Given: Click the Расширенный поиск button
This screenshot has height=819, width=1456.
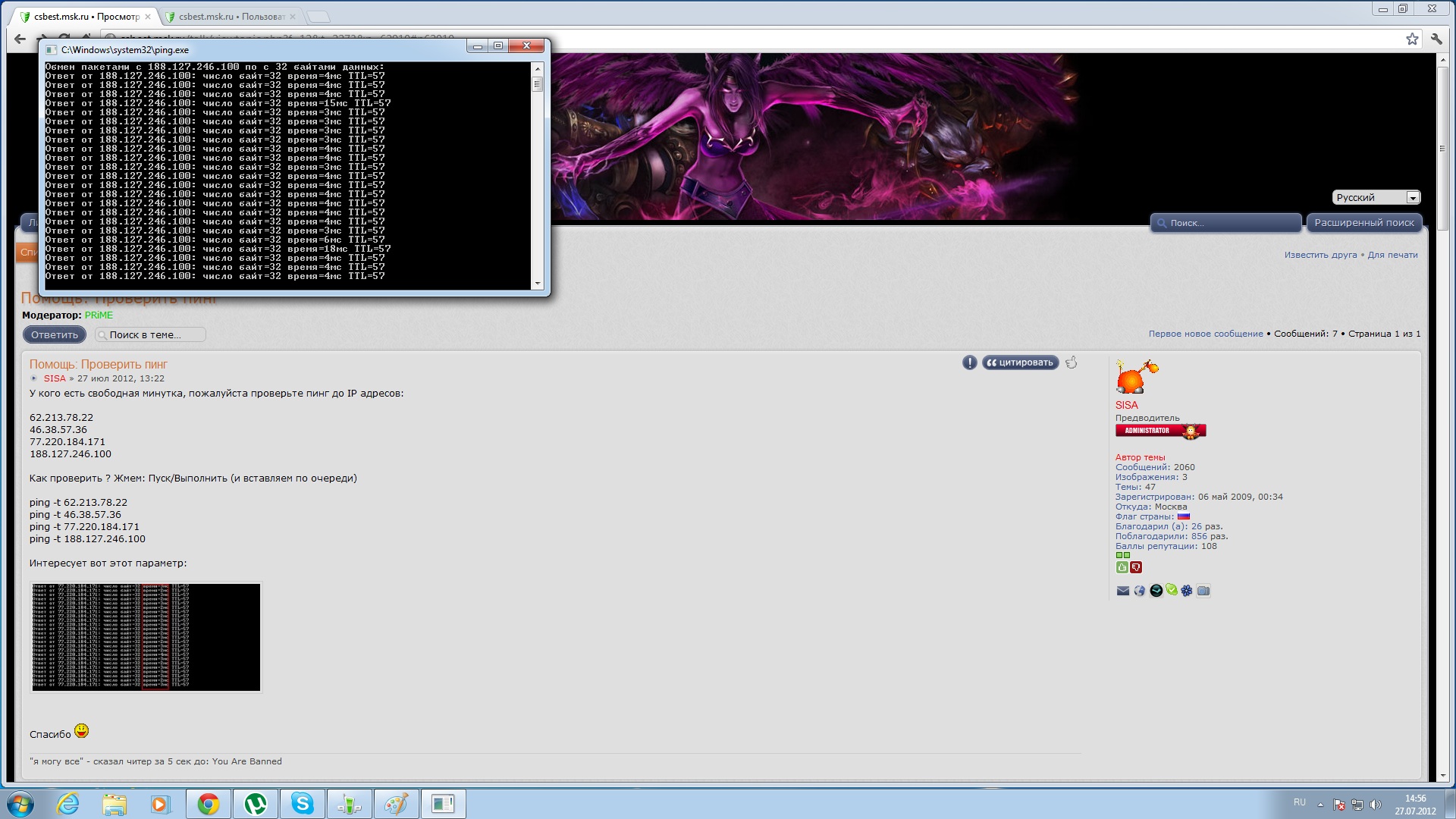Looking at the screenshot, I should [1363, 223].
